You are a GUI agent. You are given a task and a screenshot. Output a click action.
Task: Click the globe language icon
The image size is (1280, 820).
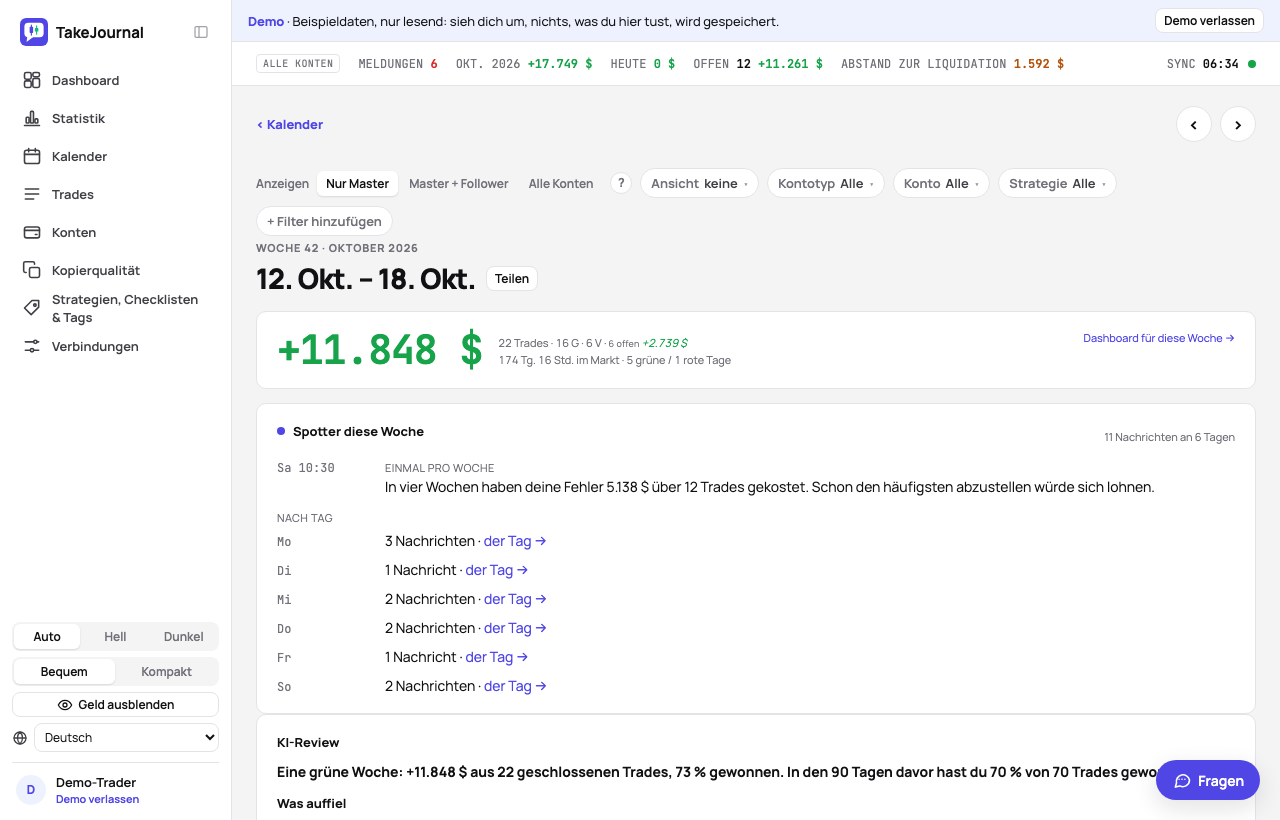(x=20, y=738)
